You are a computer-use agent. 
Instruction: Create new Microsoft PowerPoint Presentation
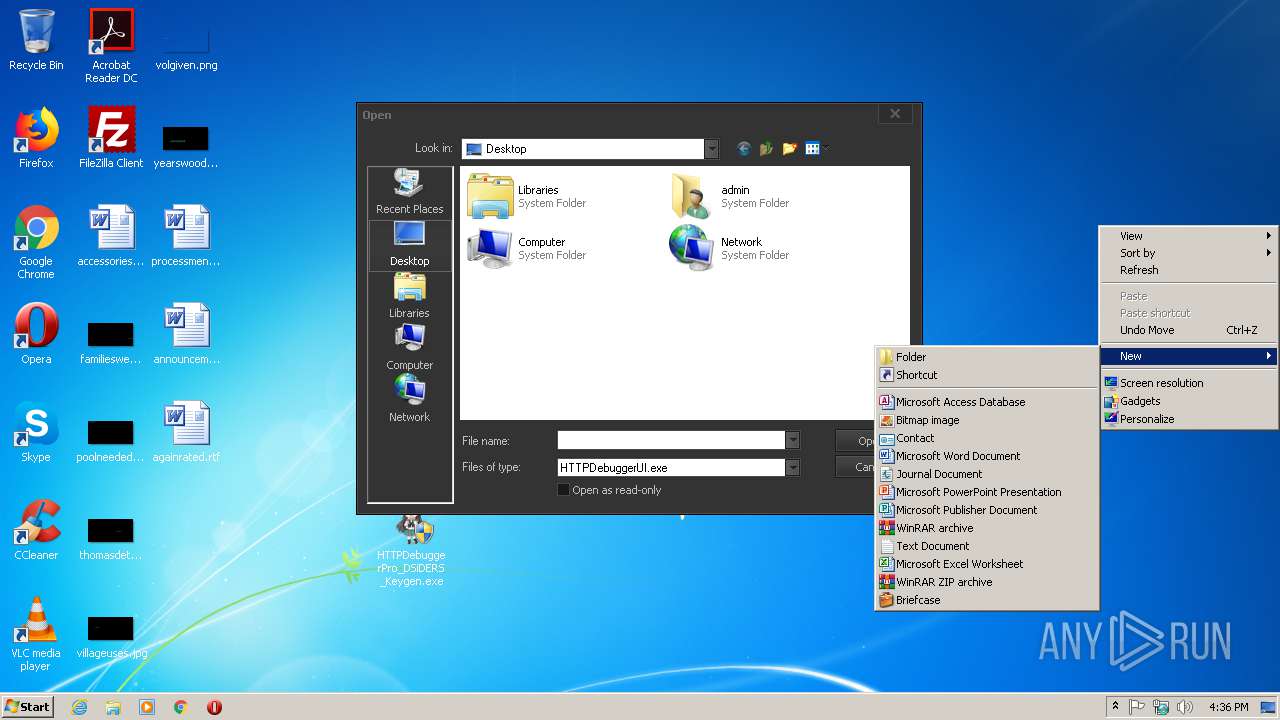pos(986,492)
